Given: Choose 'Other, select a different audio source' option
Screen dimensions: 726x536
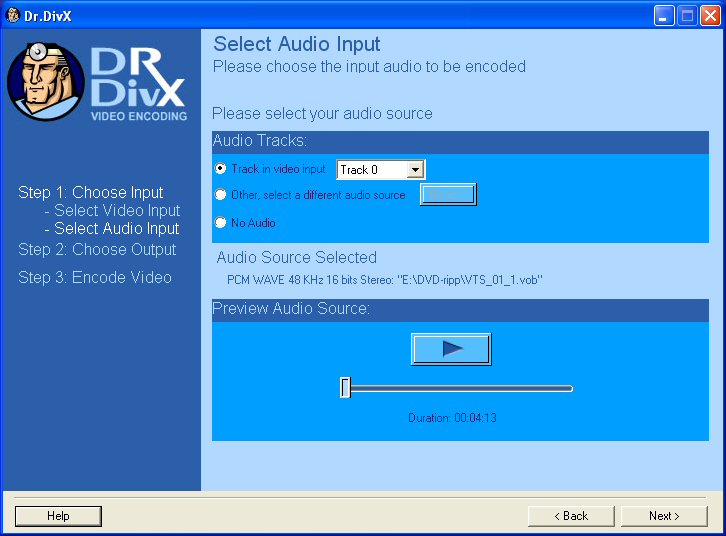Looking at the screenshot, I should (x=220, y=195).
